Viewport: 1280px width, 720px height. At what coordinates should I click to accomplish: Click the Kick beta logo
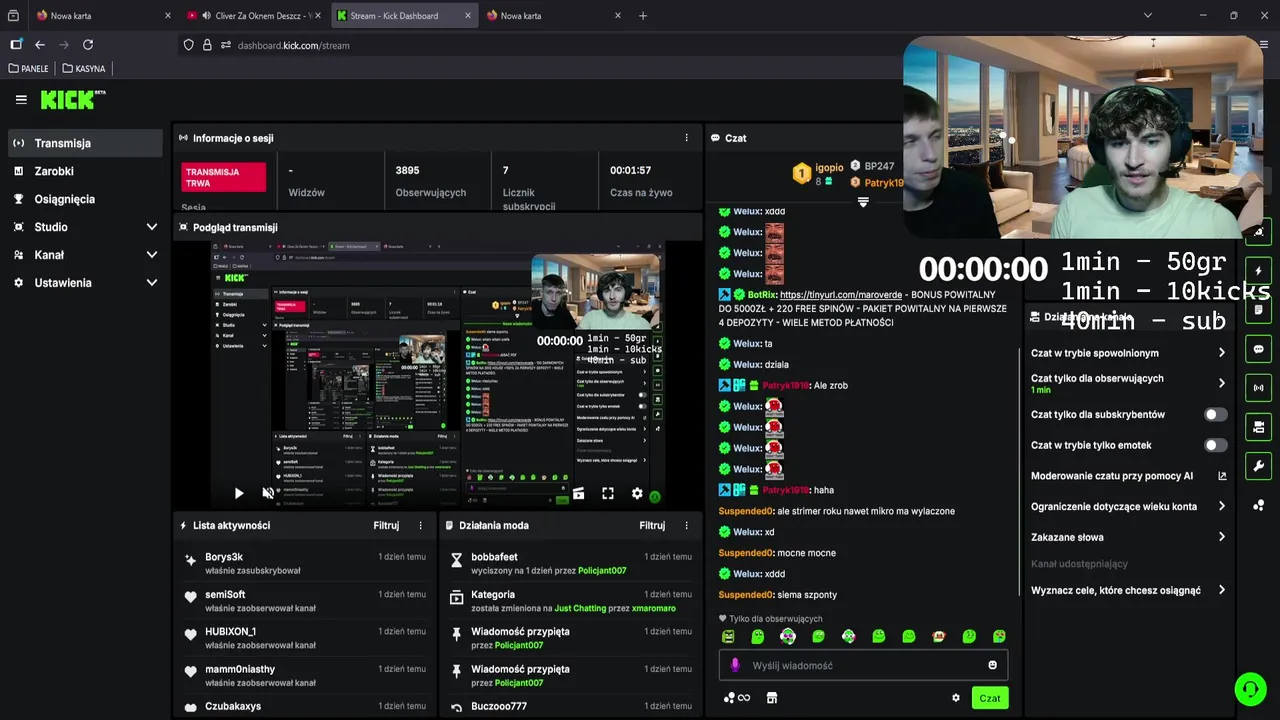click(73, 99)
